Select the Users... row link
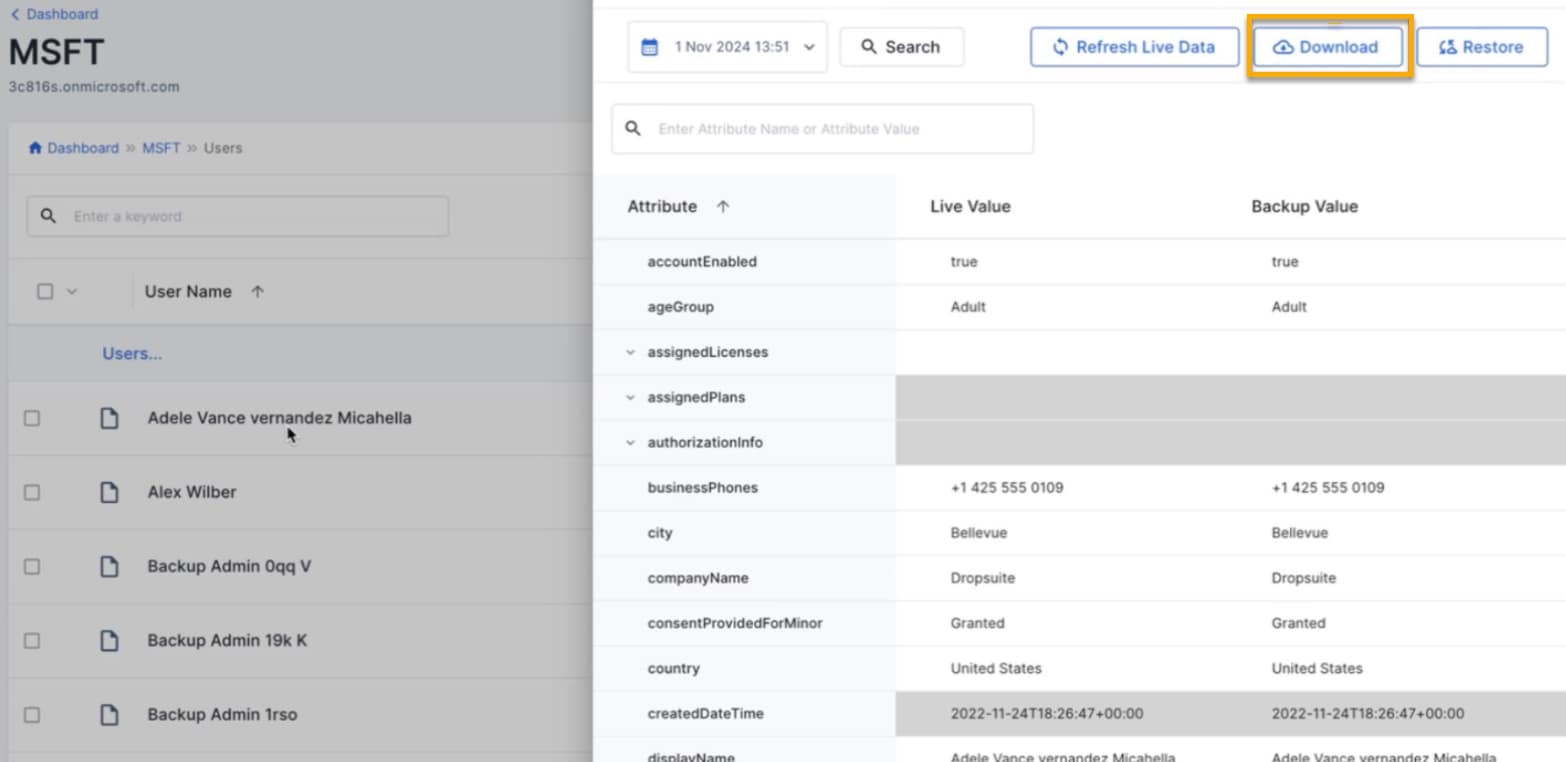 (x=132, y=354)
